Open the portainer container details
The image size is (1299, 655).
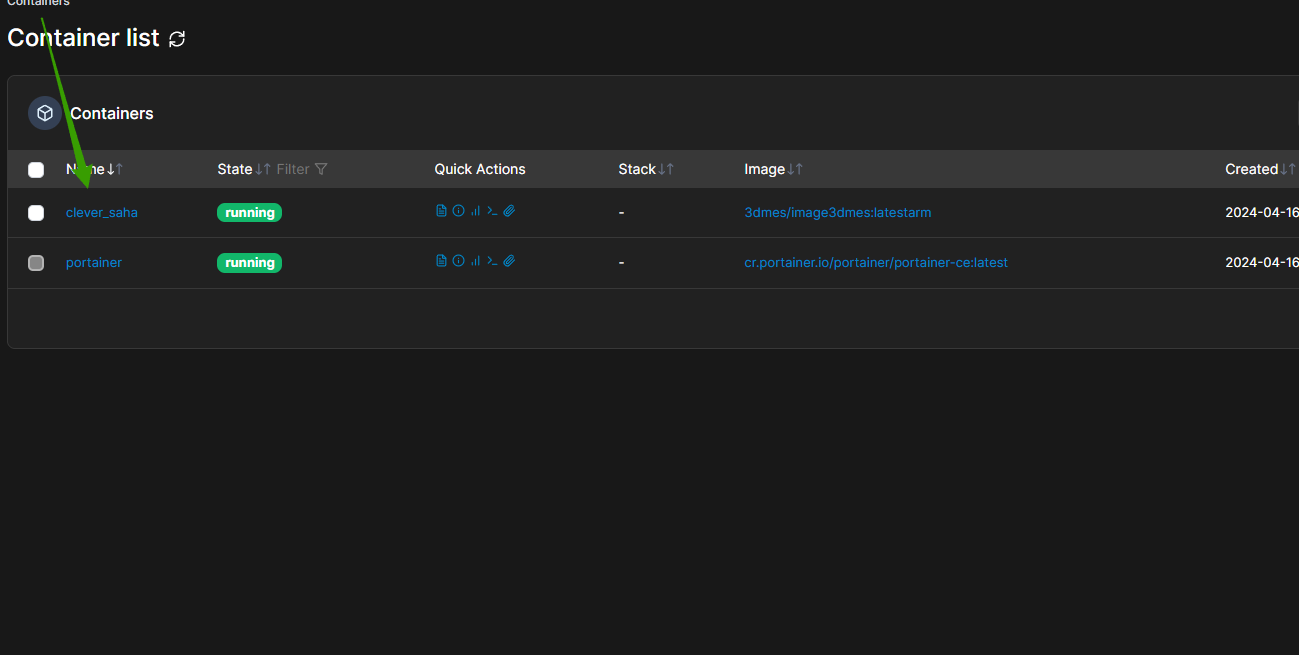click(94, 262)
